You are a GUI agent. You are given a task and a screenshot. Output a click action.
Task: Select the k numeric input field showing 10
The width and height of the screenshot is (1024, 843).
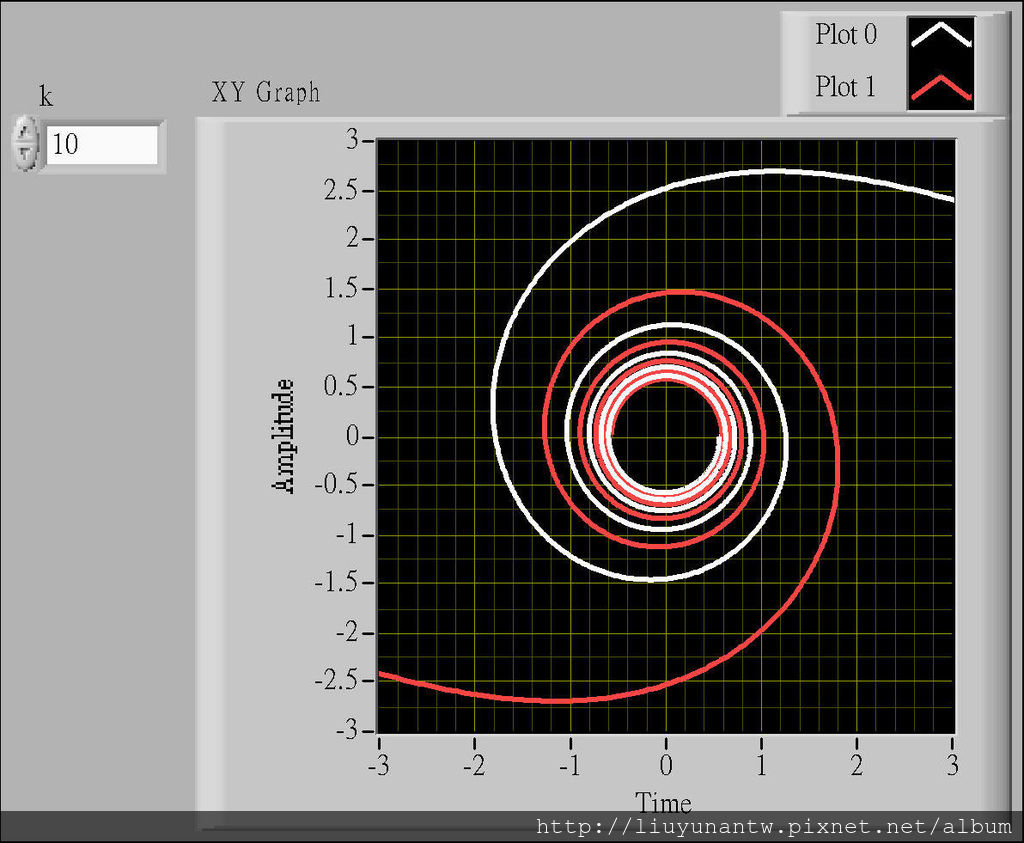pyautogui.click(x=102, y=144)
